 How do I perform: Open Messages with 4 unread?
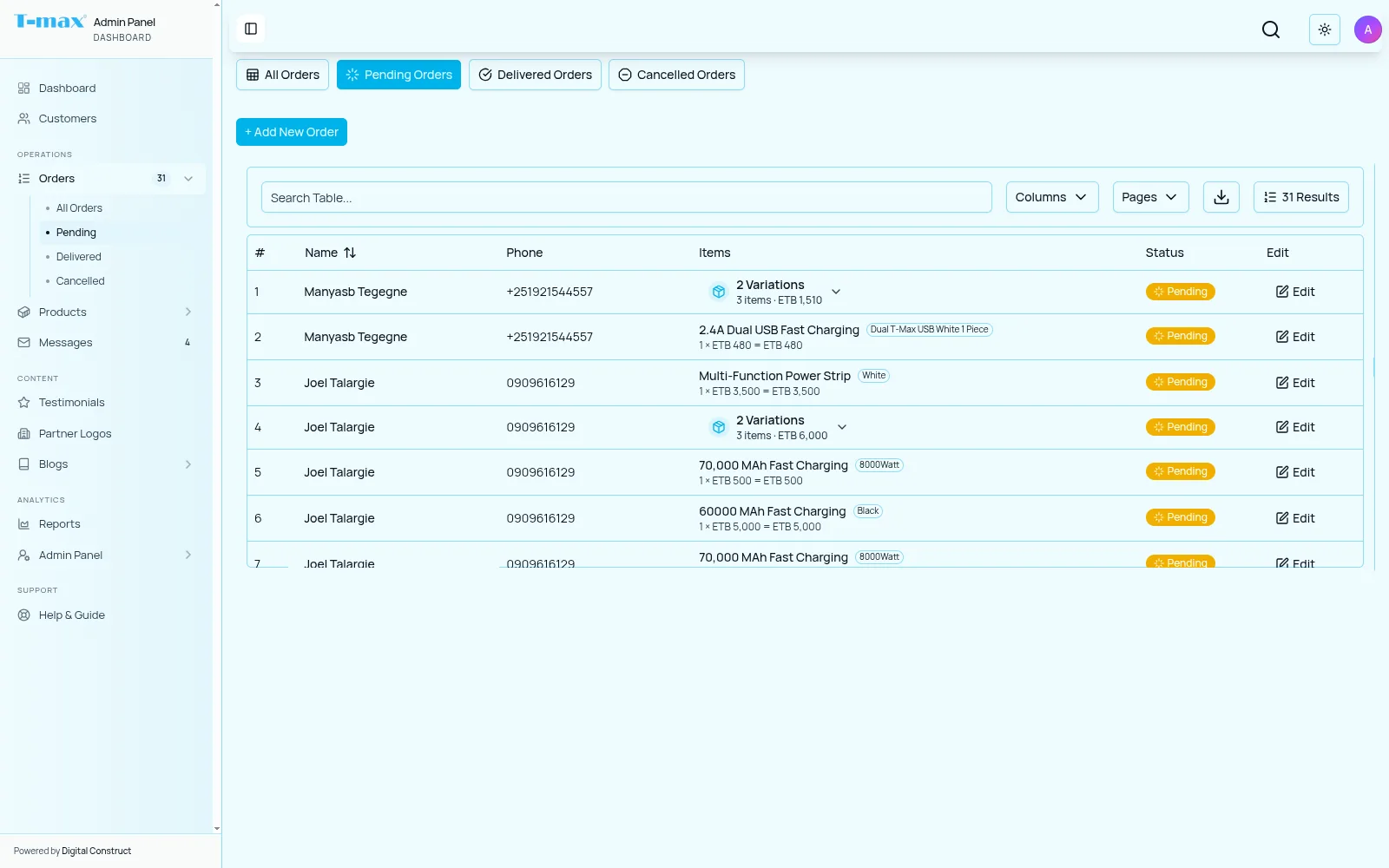(x=106, y=343)
